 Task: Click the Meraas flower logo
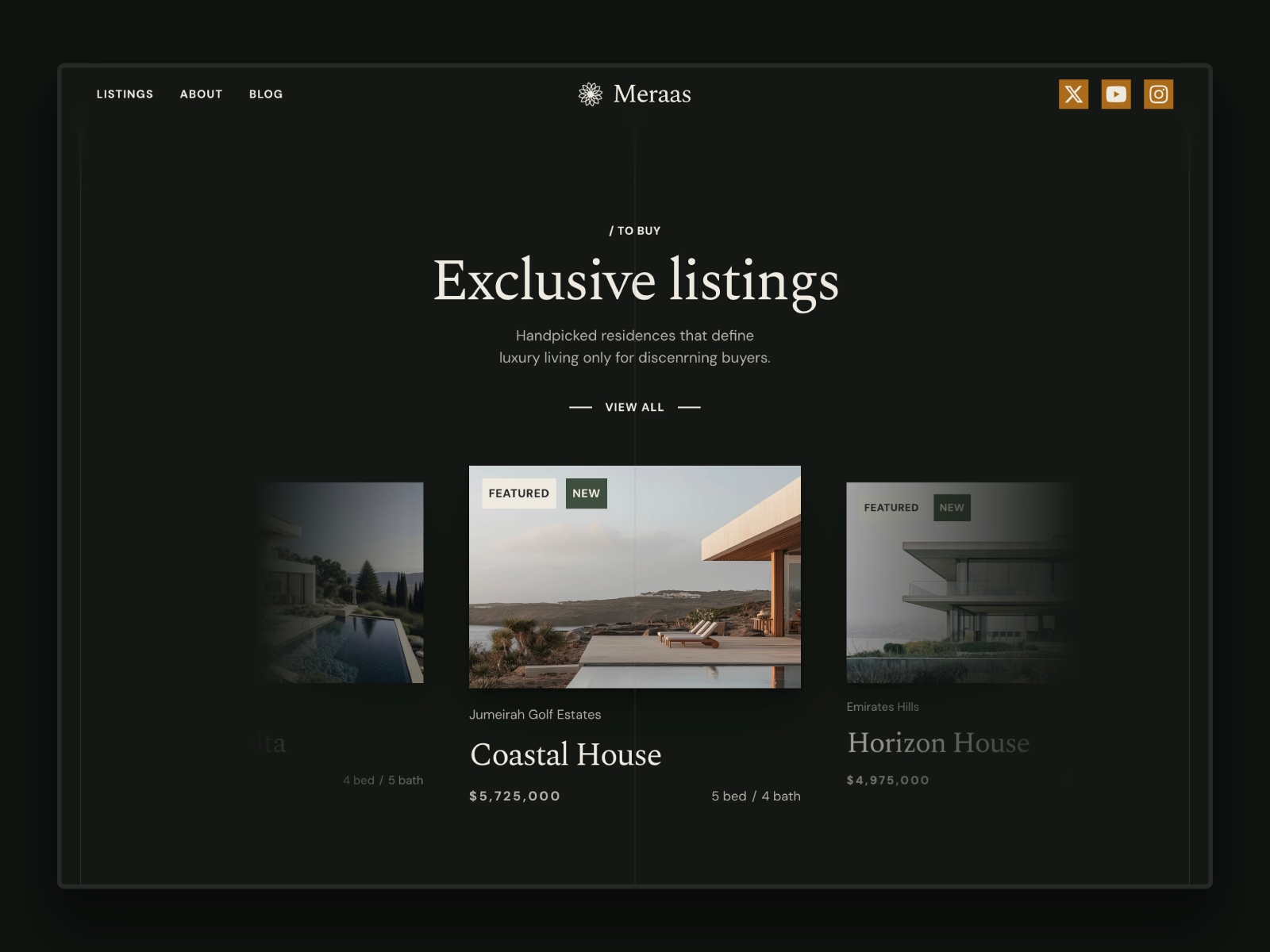591,94
